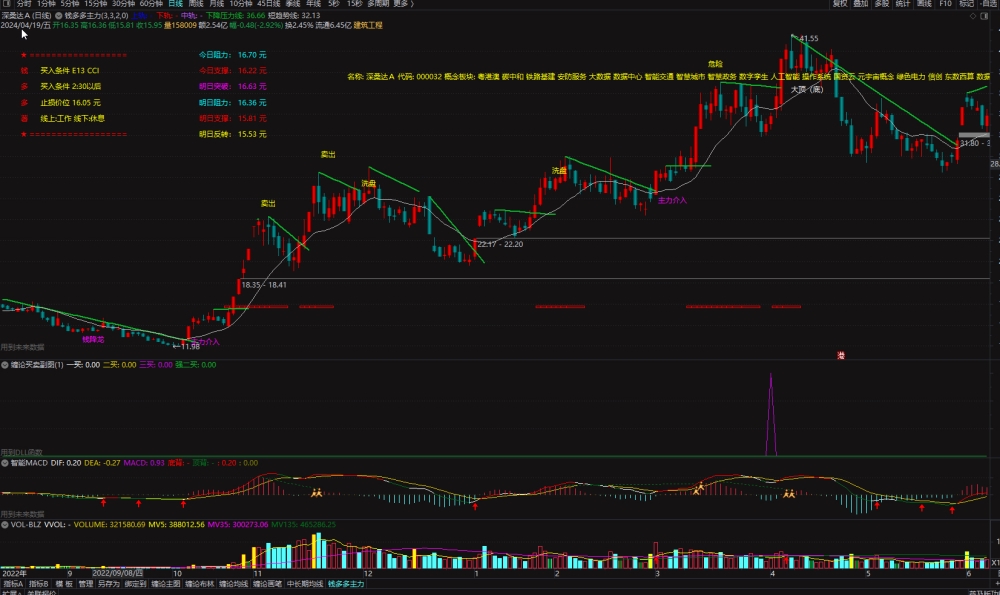This screenshot has height=595, width=1000.
Task: Select the 5分钟 period
Action: [x=70, y=4]
